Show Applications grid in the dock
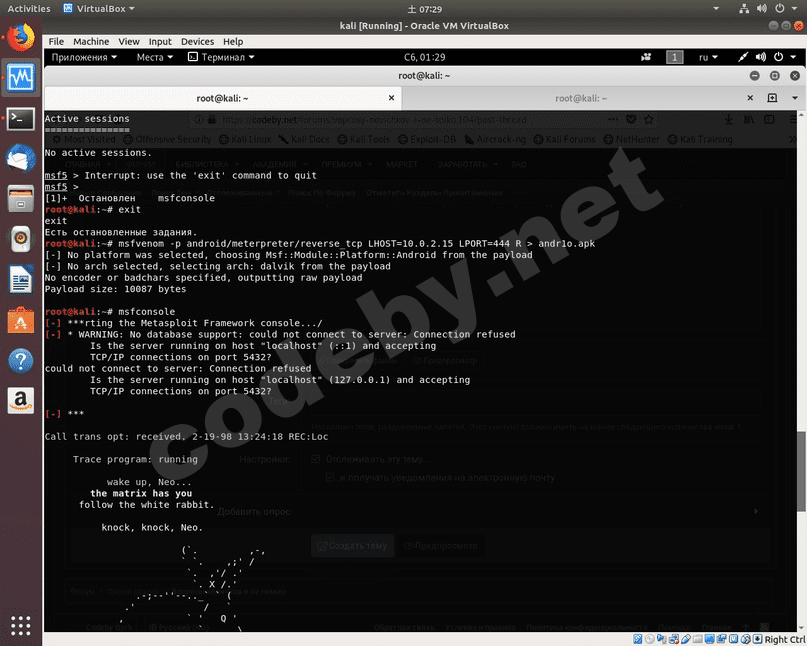Image resolution: width=807 pixels, height=646 pixels. coord(21,626)
